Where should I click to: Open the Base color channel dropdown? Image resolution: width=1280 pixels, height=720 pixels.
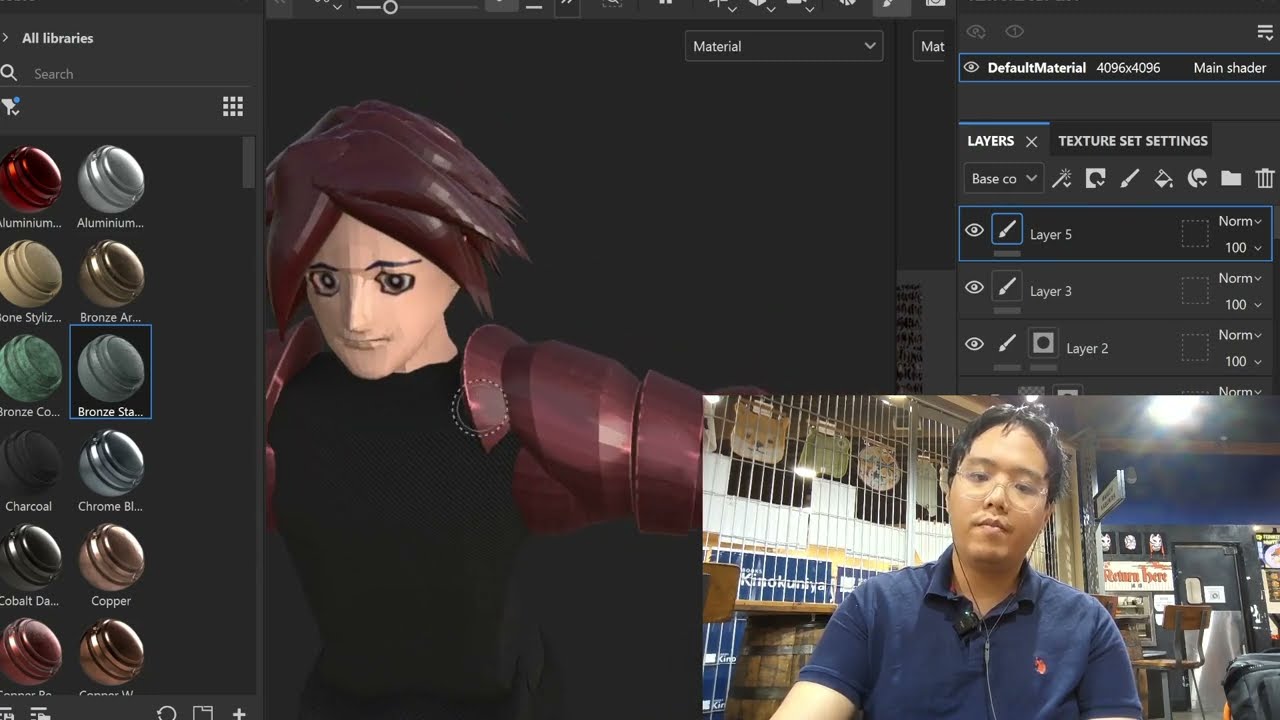[x=1004, y=179]
